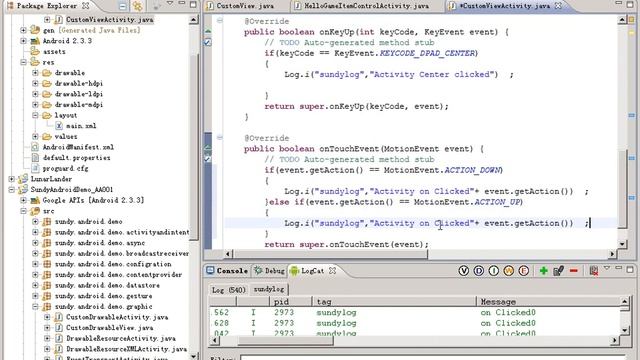Select CustomViewActivity.java in Package Explorer

click(x=109, y=19)
